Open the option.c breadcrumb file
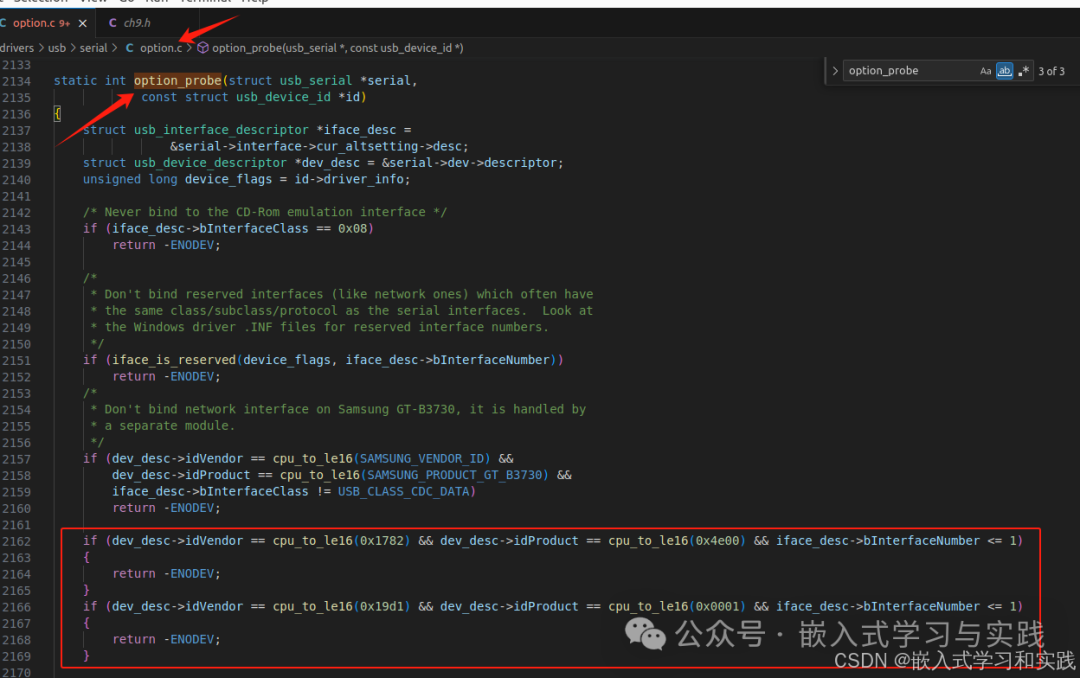 click(x=160, y=48)
